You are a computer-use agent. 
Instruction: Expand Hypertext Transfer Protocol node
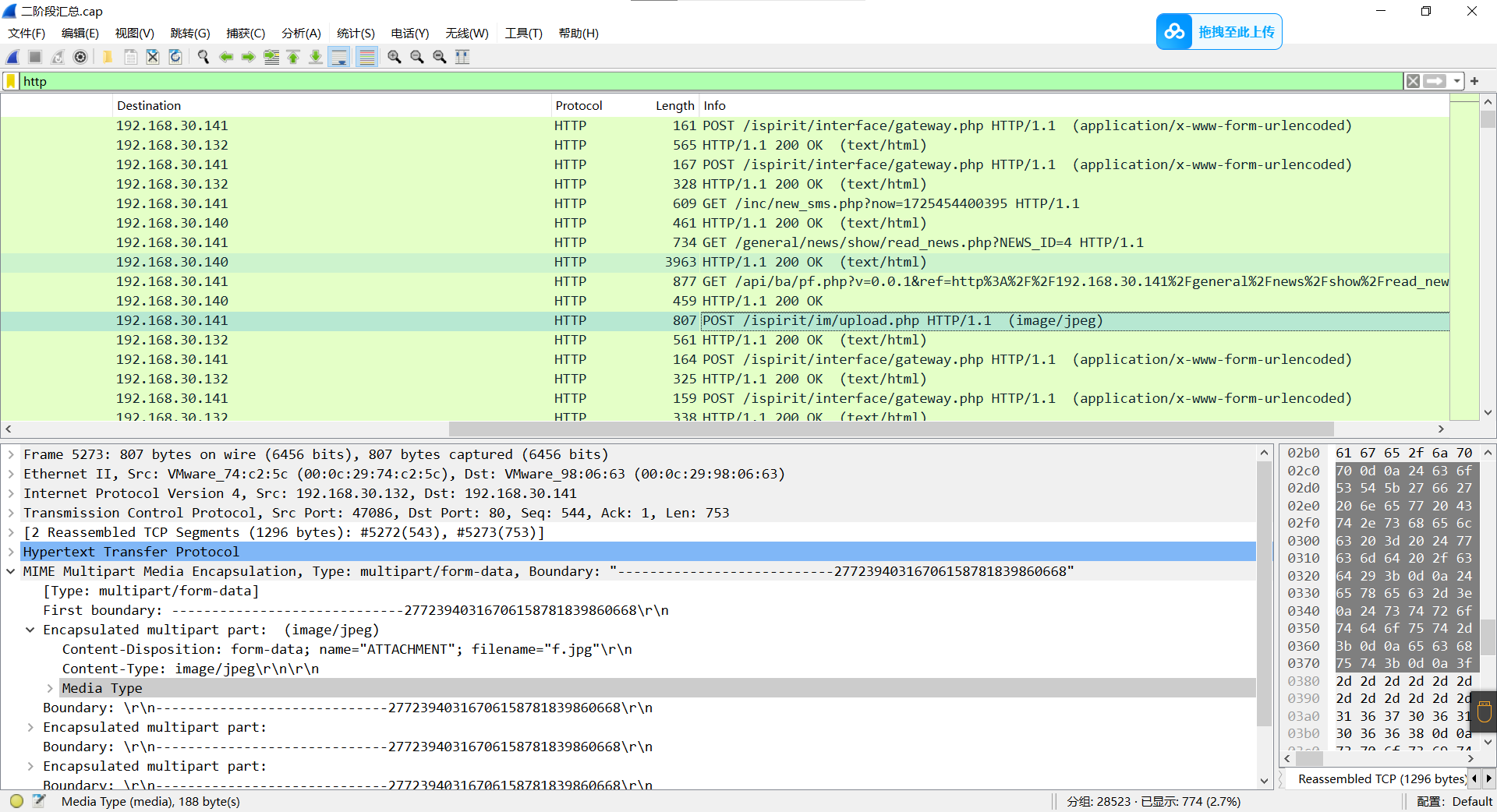coord(11,552)
